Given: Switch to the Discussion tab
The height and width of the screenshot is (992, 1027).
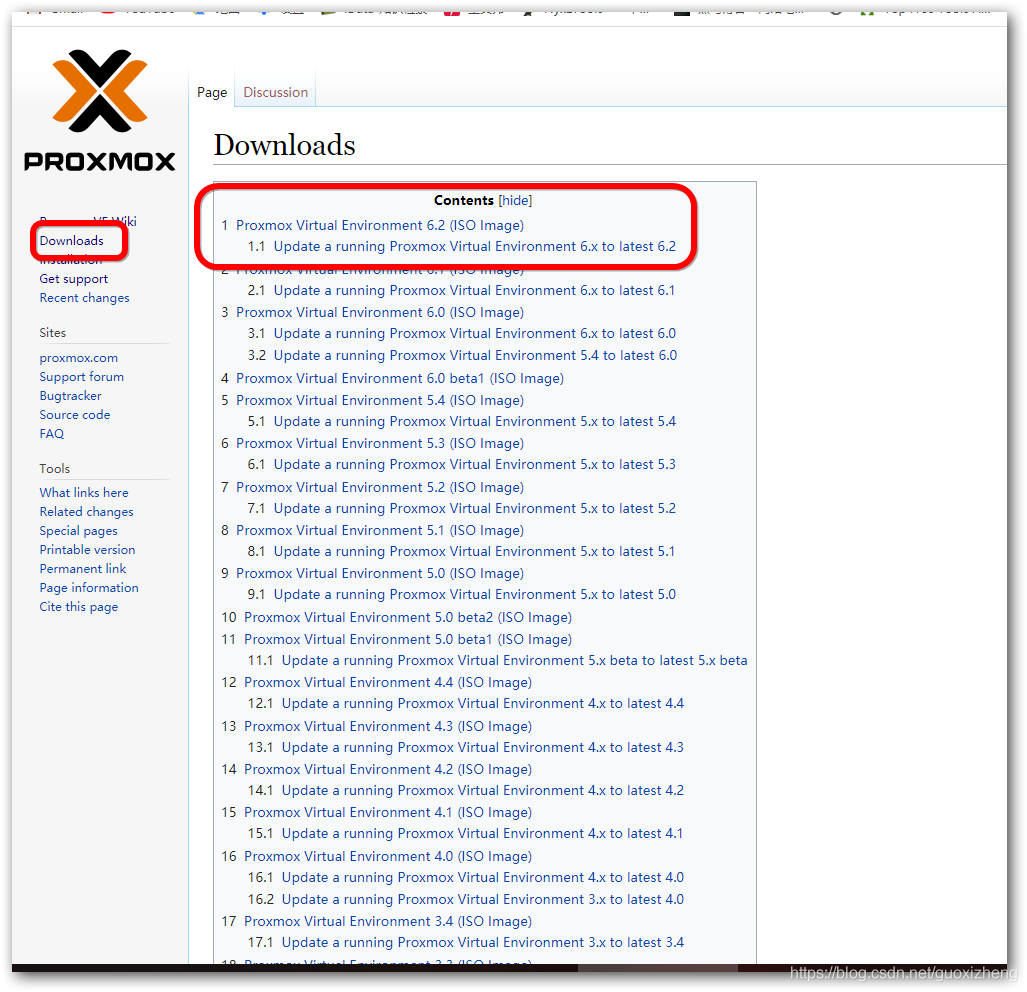Looking at the screenshot, I should (x=274, y=91).
